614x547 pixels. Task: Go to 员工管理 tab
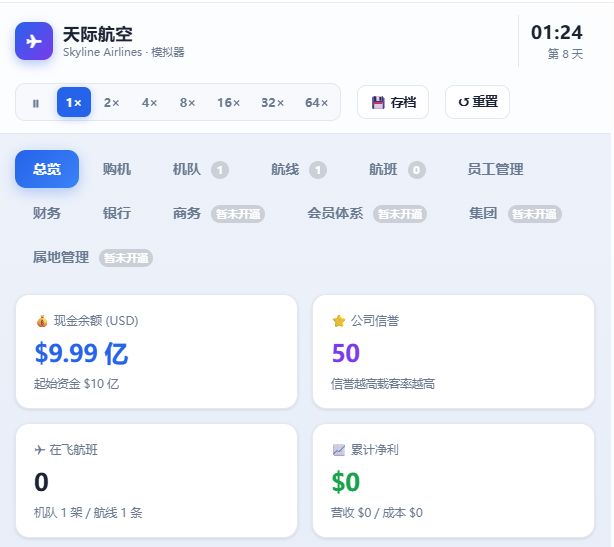(495, 169)
